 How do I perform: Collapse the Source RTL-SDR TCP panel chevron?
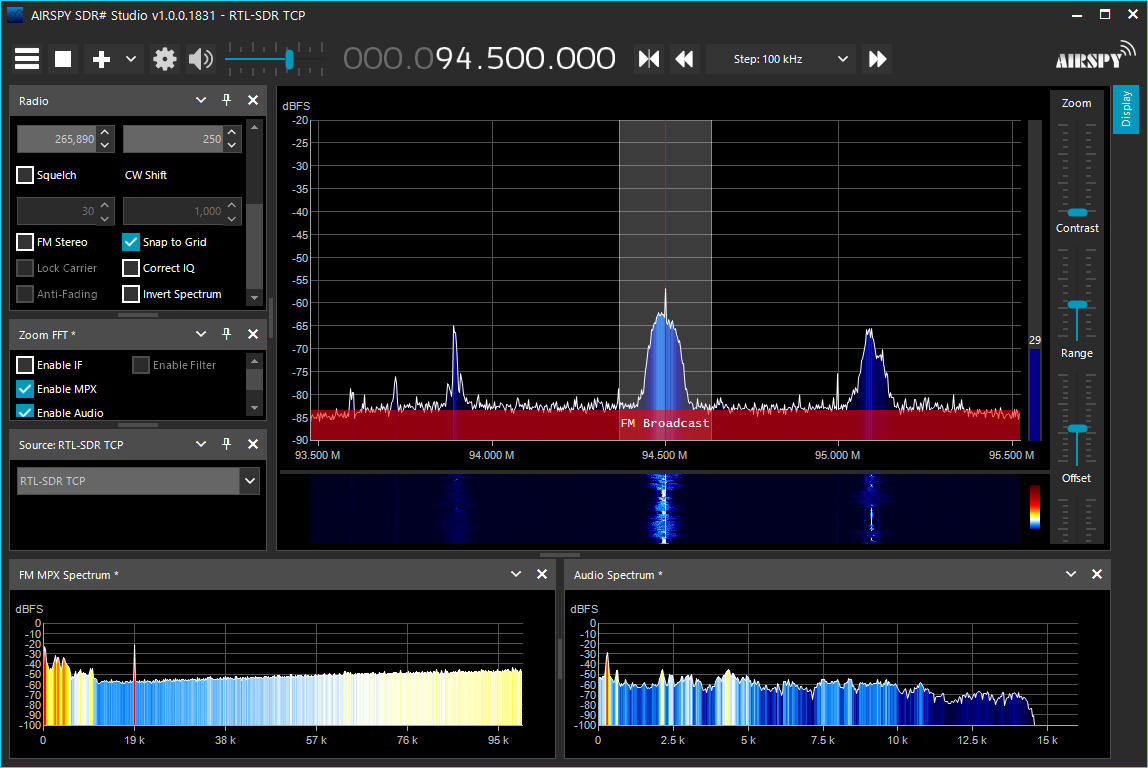201,444
